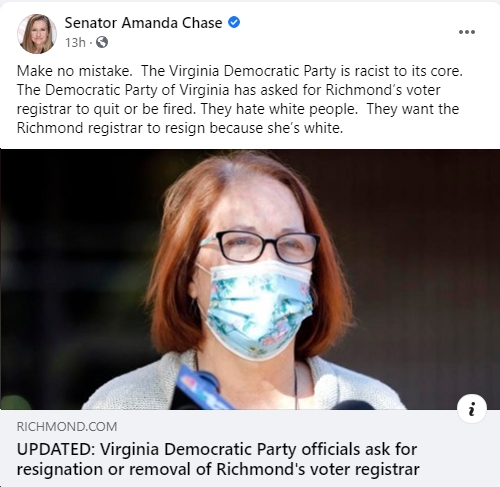Click the info "i" button on the article image
The width and height of the screenshot is (500, 487).
point(472,409)
